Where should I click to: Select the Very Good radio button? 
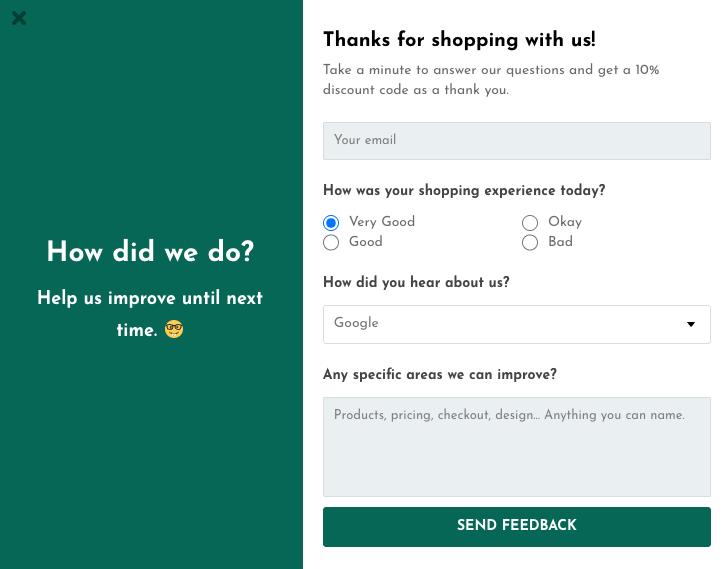(331, 223)
